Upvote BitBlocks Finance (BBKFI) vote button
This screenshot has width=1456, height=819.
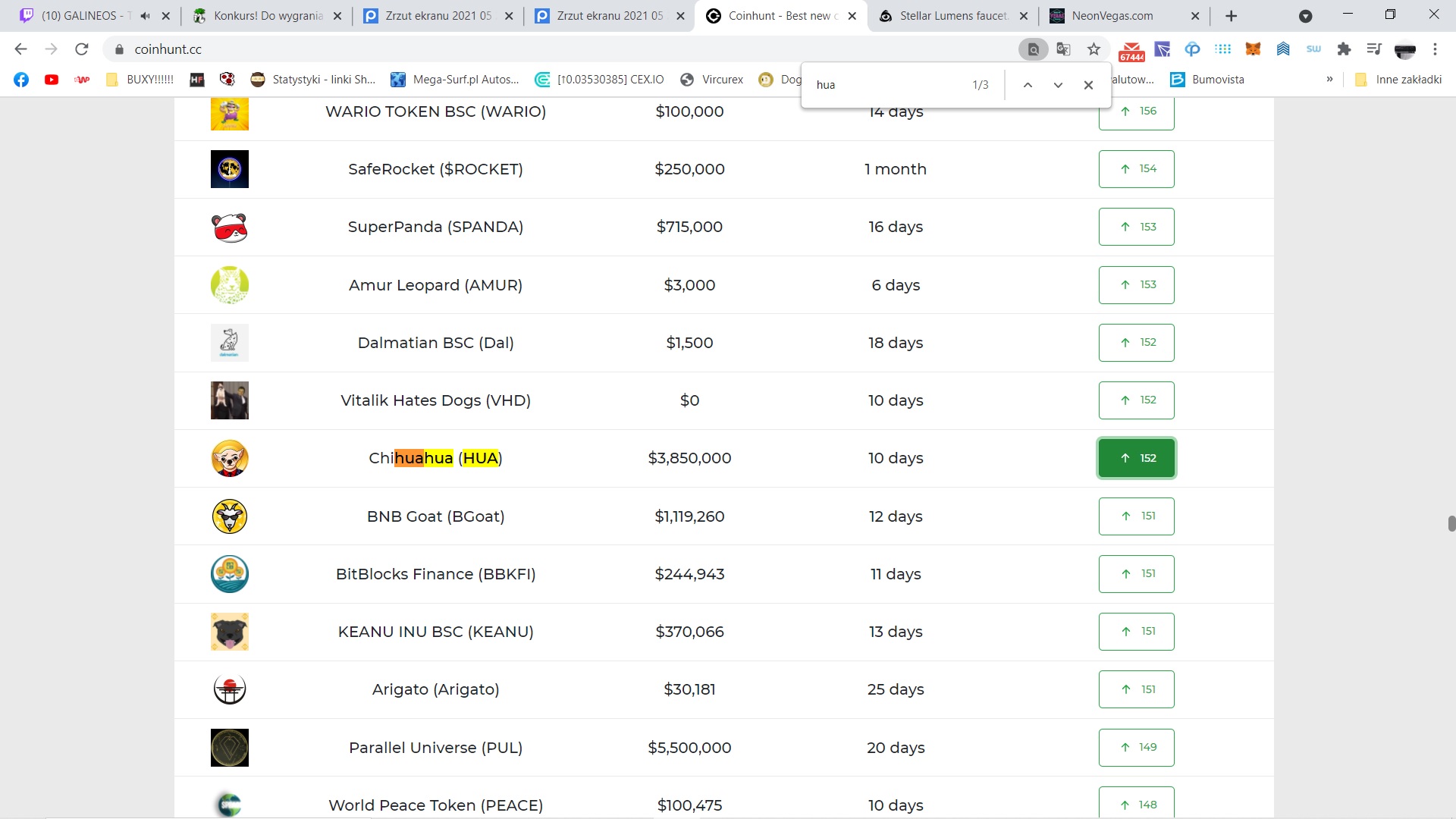[1137, 574]
